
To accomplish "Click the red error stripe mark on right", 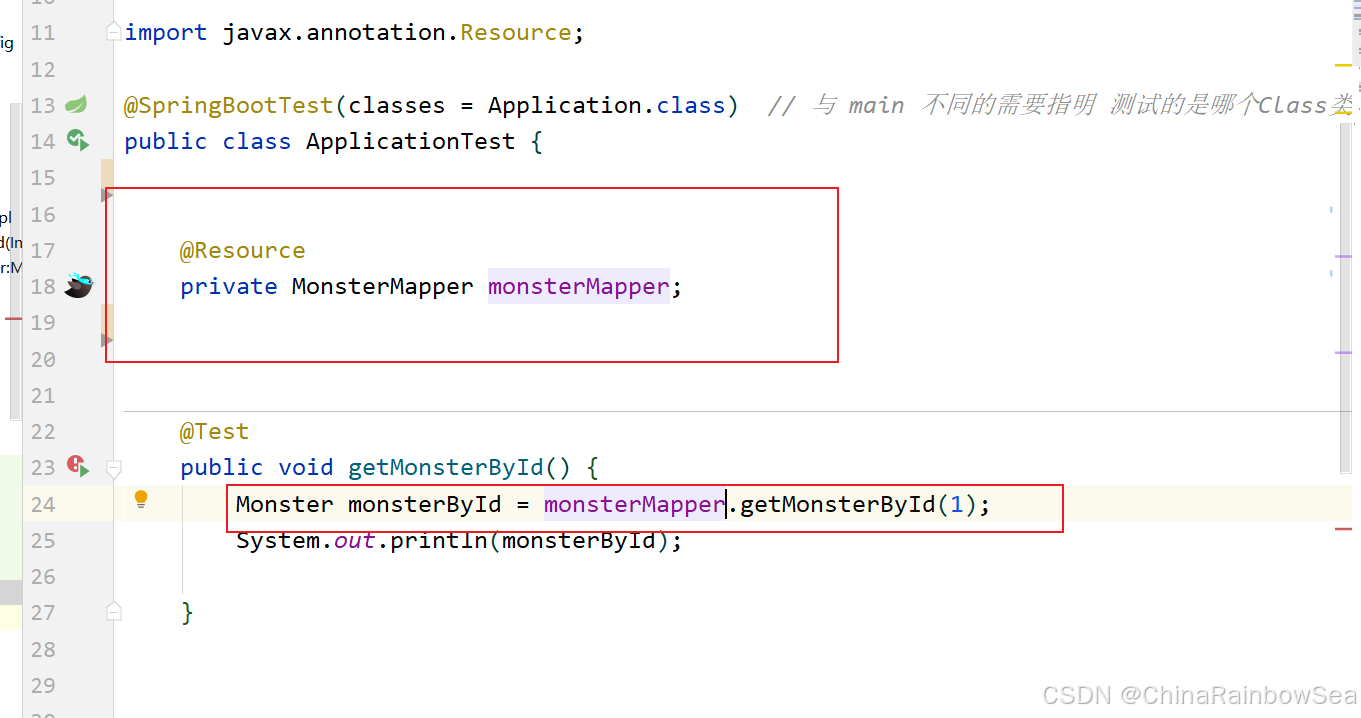I will pyautogui.click(x=1343, y=529).
